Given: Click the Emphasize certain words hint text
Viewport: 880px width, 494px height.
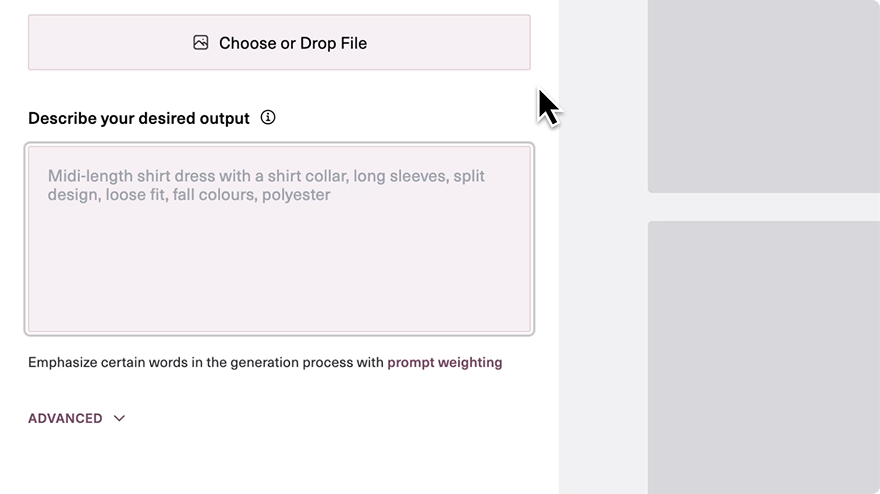Looking at the screenshot, I should point(206,362).
